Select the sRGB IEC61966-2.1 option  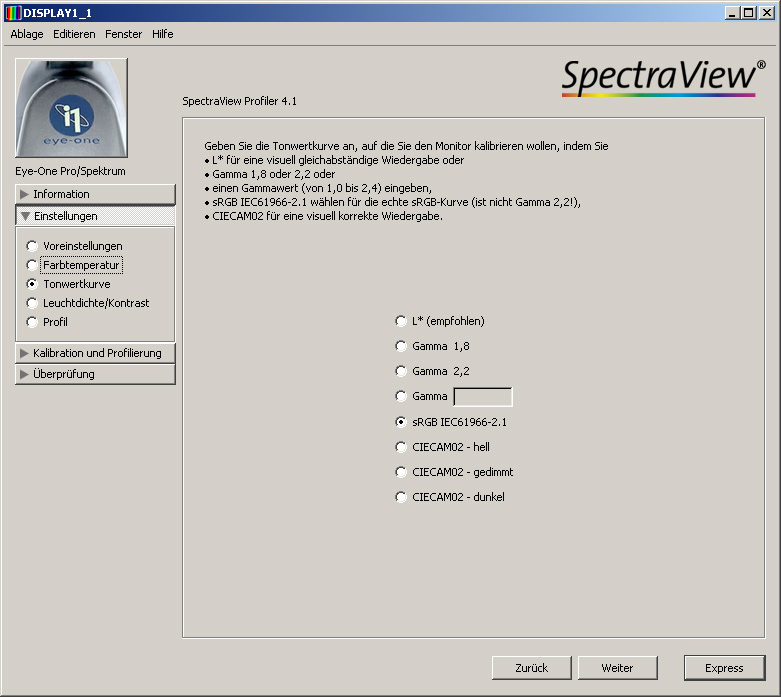[x=400, y=422]
